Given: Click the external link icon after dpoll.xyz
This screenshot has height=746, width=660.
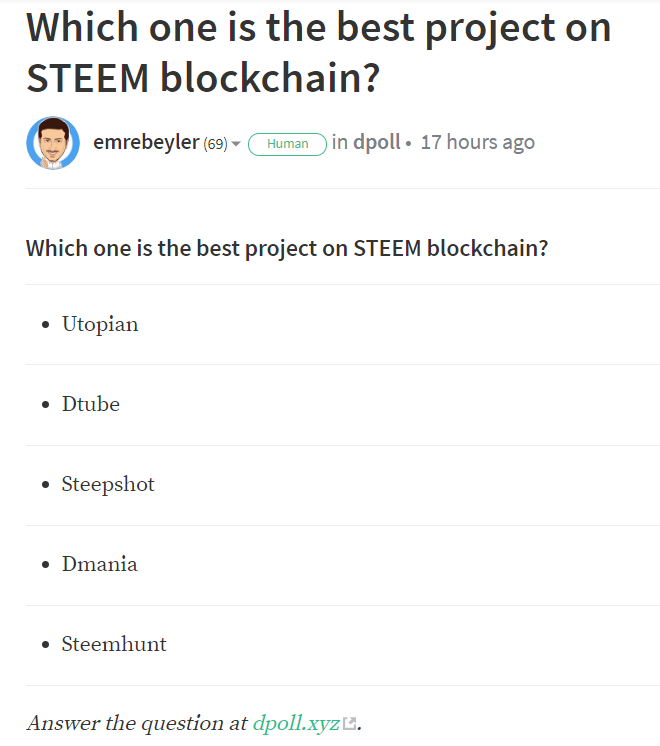Looking at the screenshot, I should tap(349, 724).
